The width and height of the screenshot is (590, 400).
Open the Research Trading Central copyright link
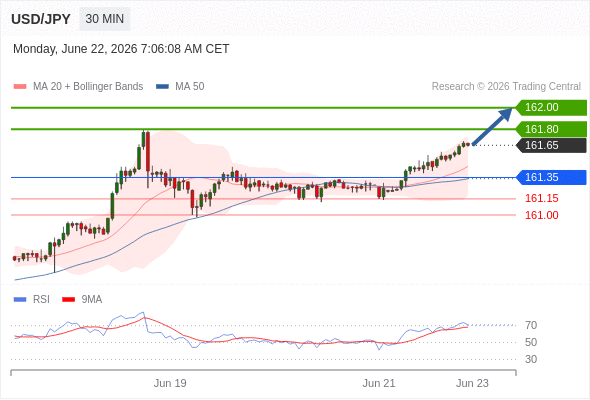click(x=506, y=87)
